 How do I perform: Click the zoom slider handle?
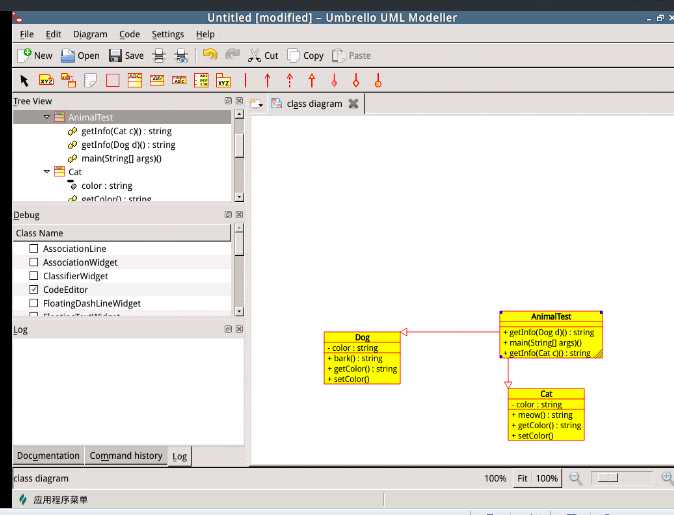[x=606, y=477]
